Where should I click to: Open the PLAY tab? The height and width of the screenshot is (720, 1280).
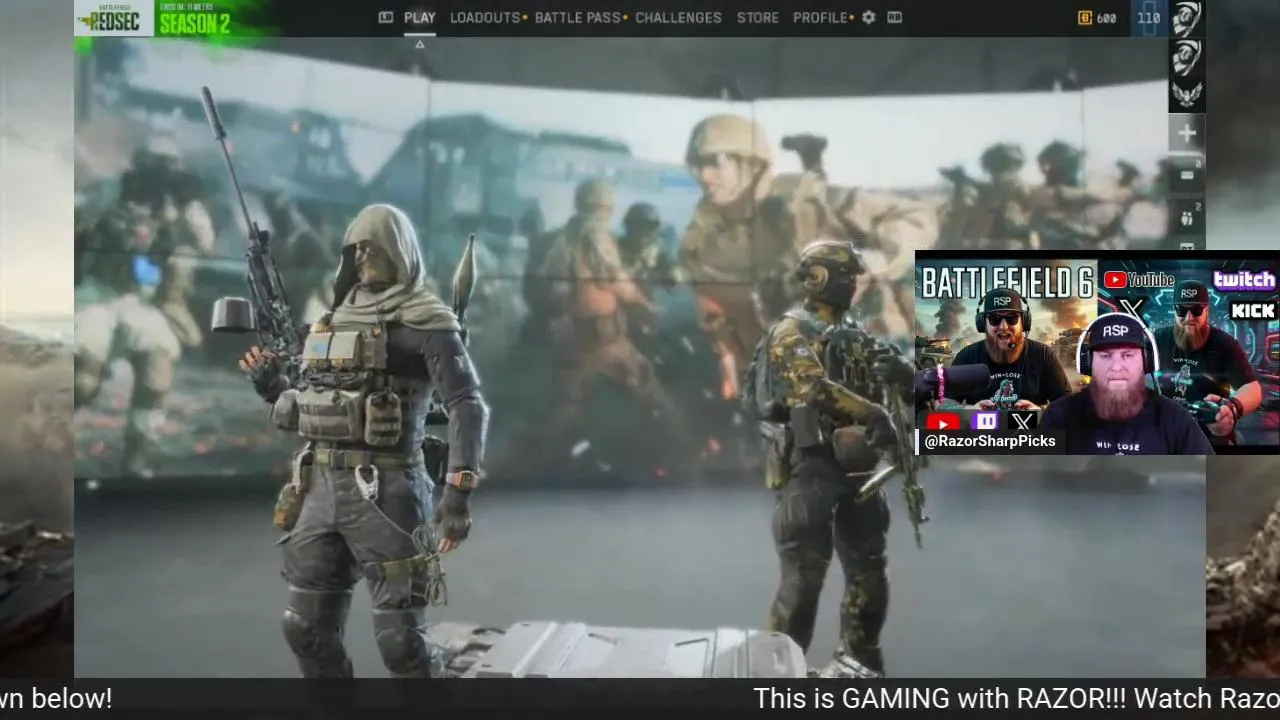(419, 18)
